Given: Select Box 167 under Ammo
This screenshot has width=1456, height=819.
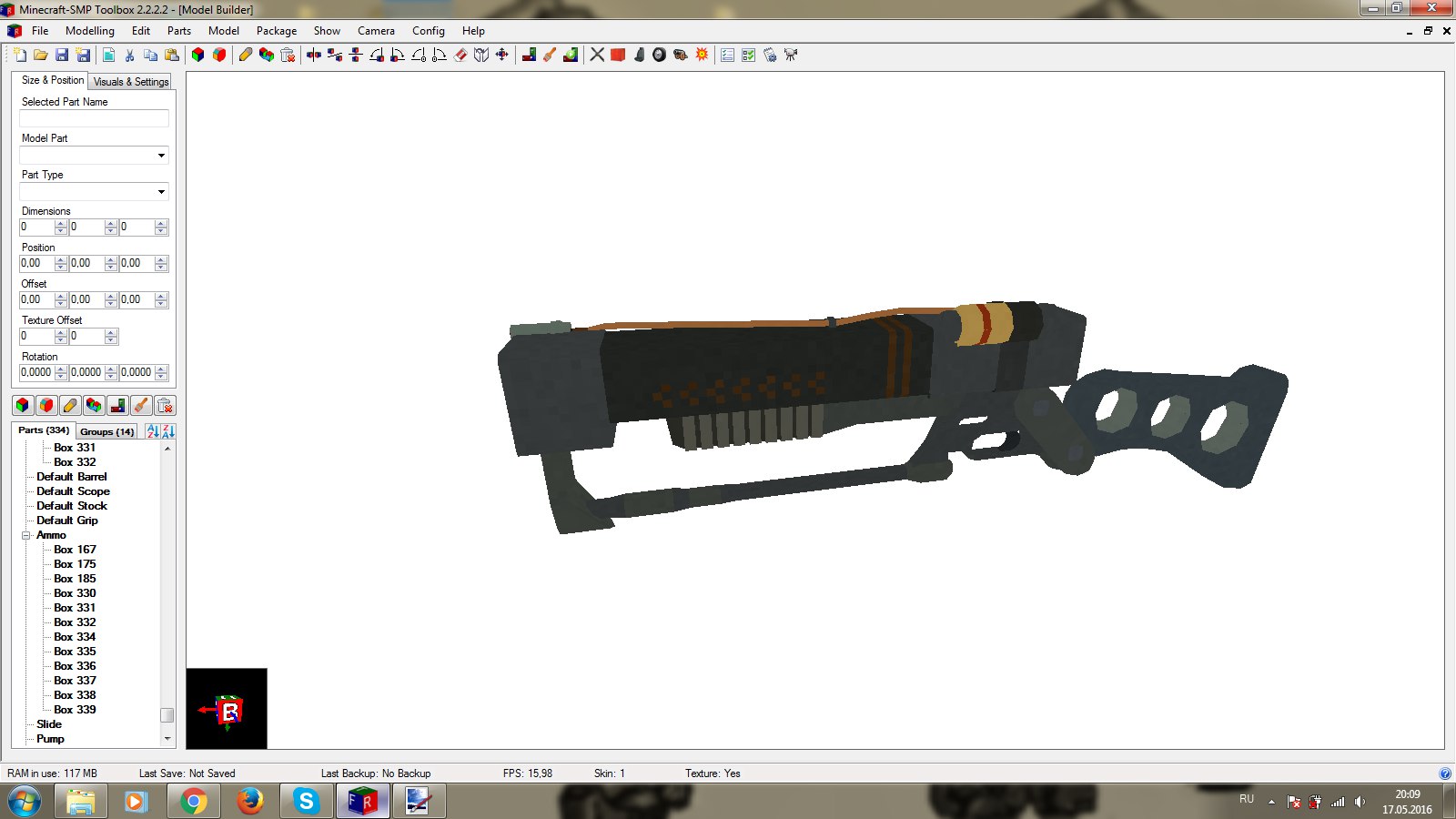Looking at the screenshot, I should 75,550.
